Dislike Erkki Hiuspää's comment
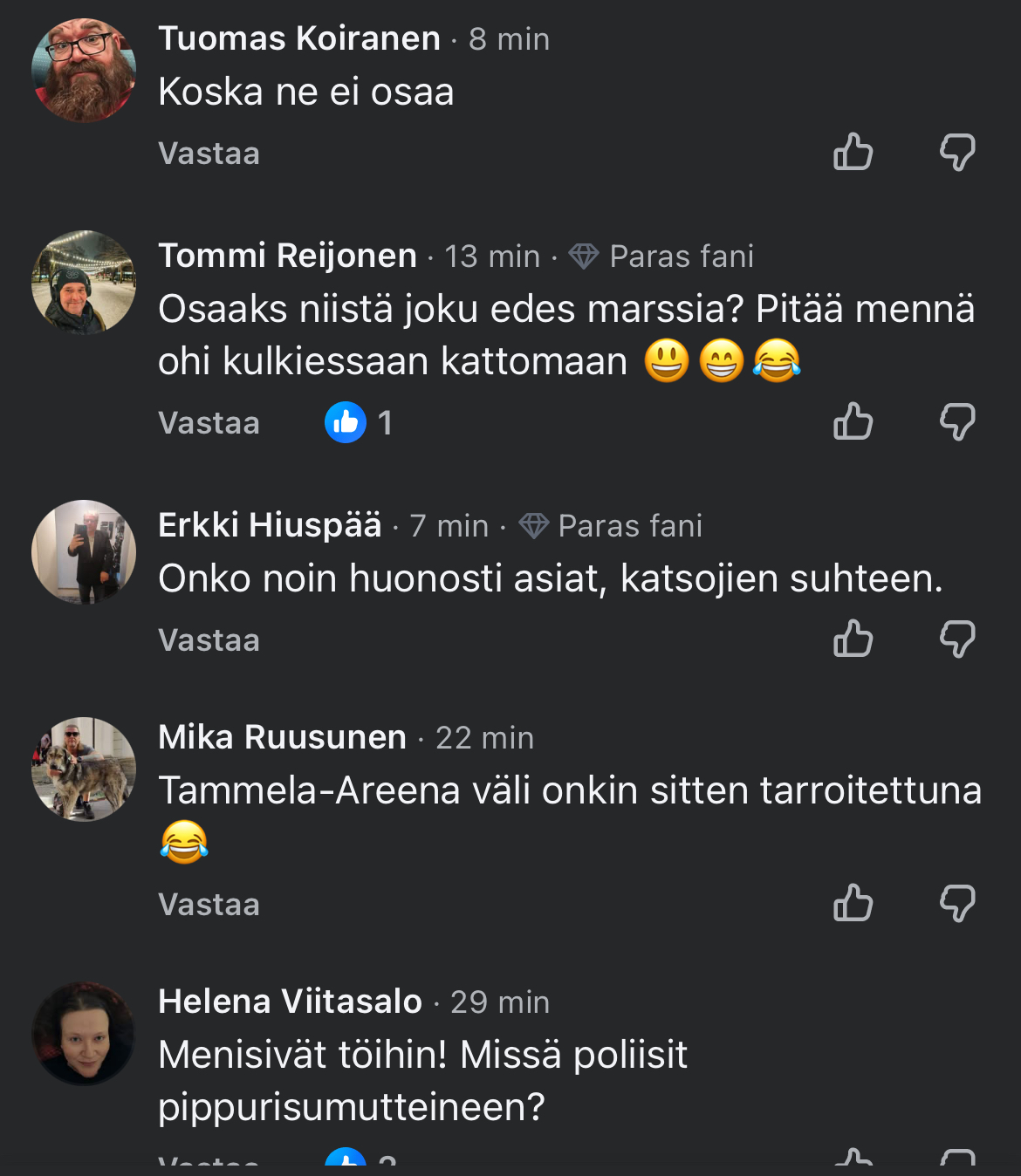 point(957,639)
